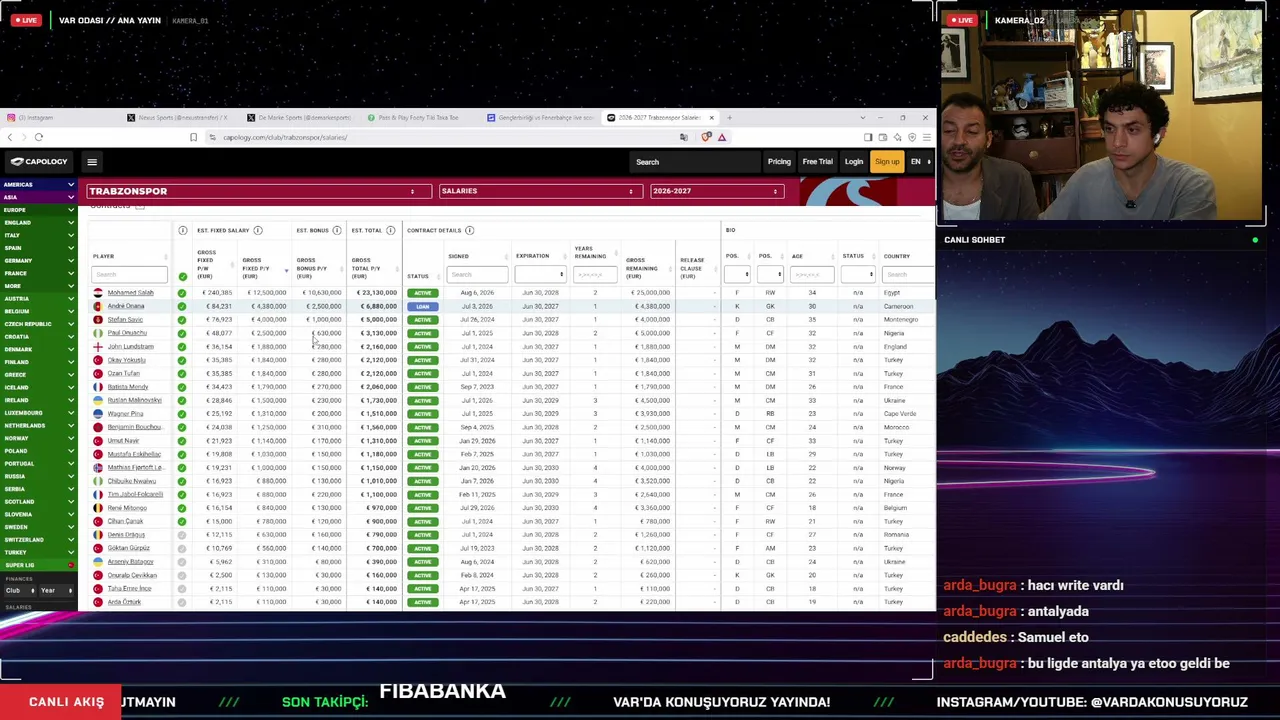Open the Brave Shields icon
This screenshot has height=720, width=1280.
click(707, 137)
